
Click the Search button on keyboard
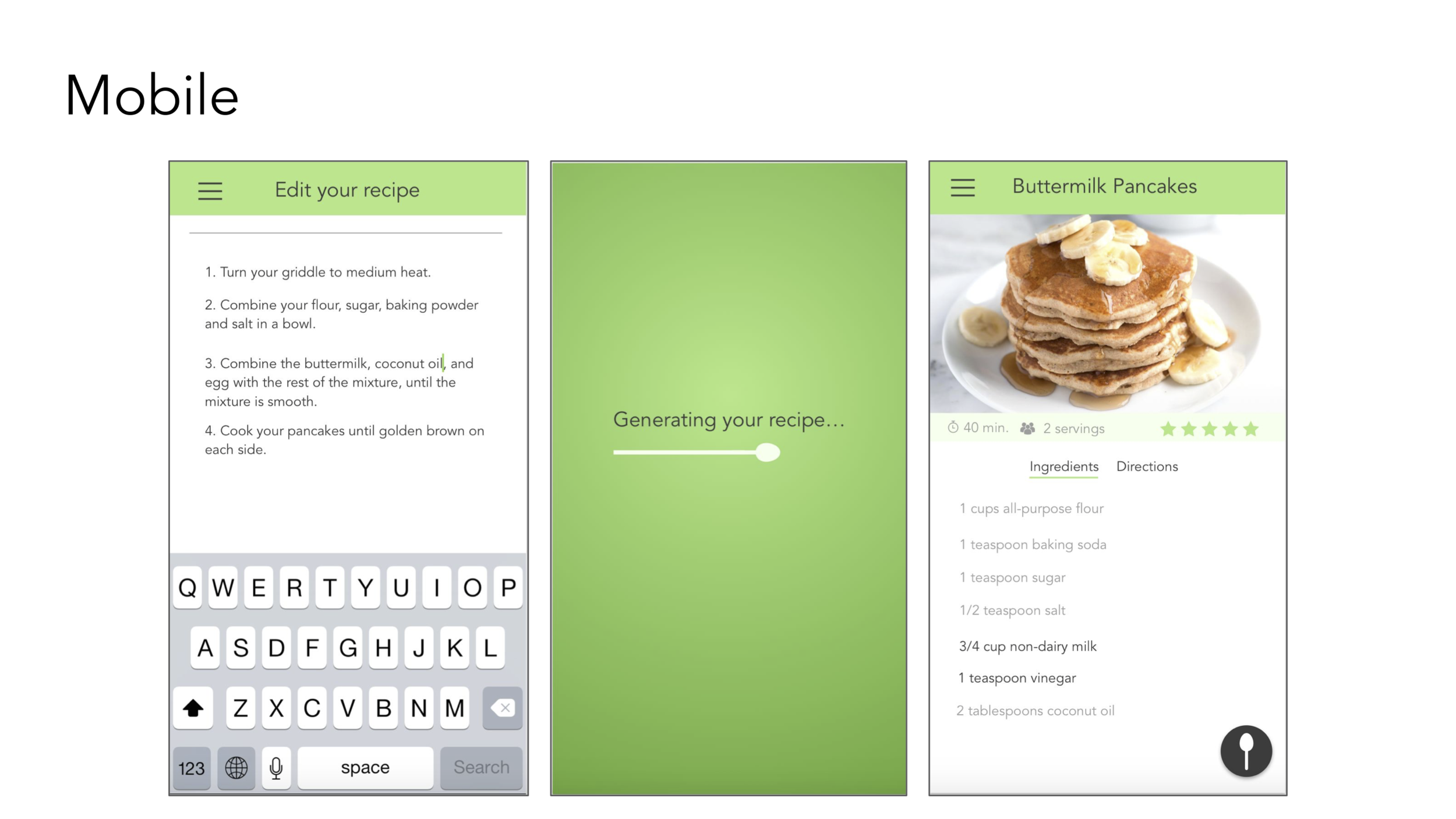(481, 766)
